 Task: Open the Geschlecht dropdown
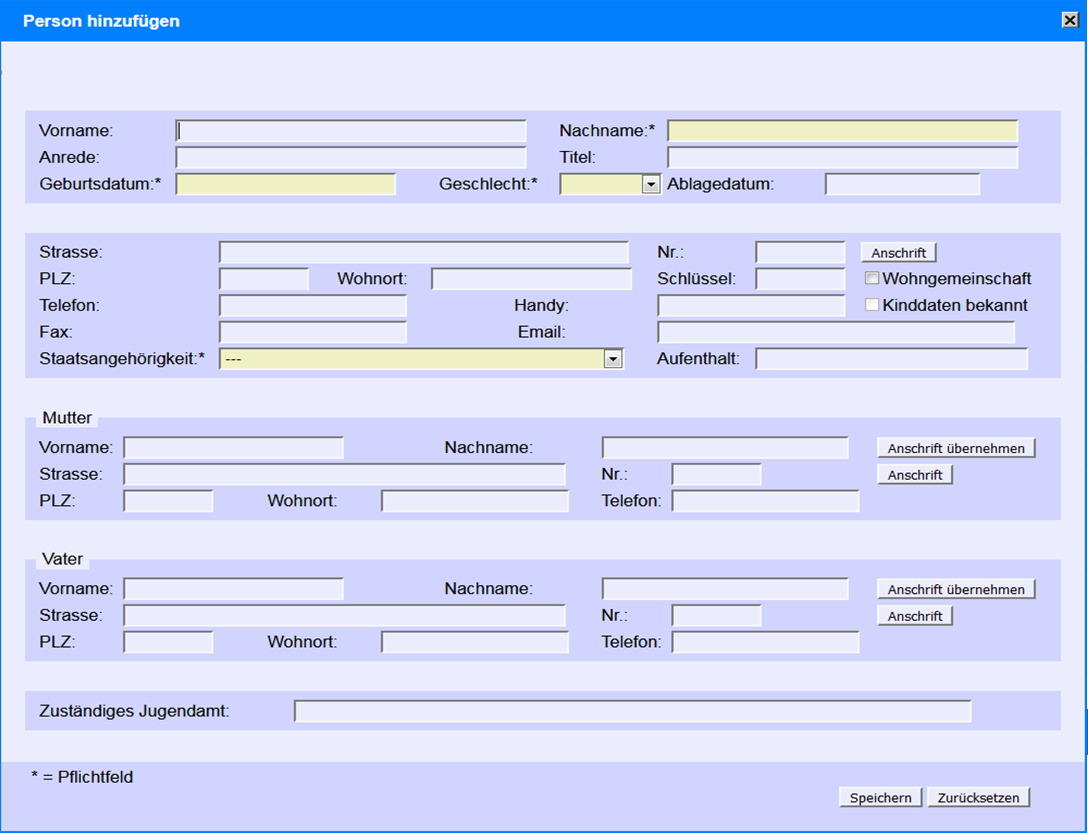click(x=651, y=184)
